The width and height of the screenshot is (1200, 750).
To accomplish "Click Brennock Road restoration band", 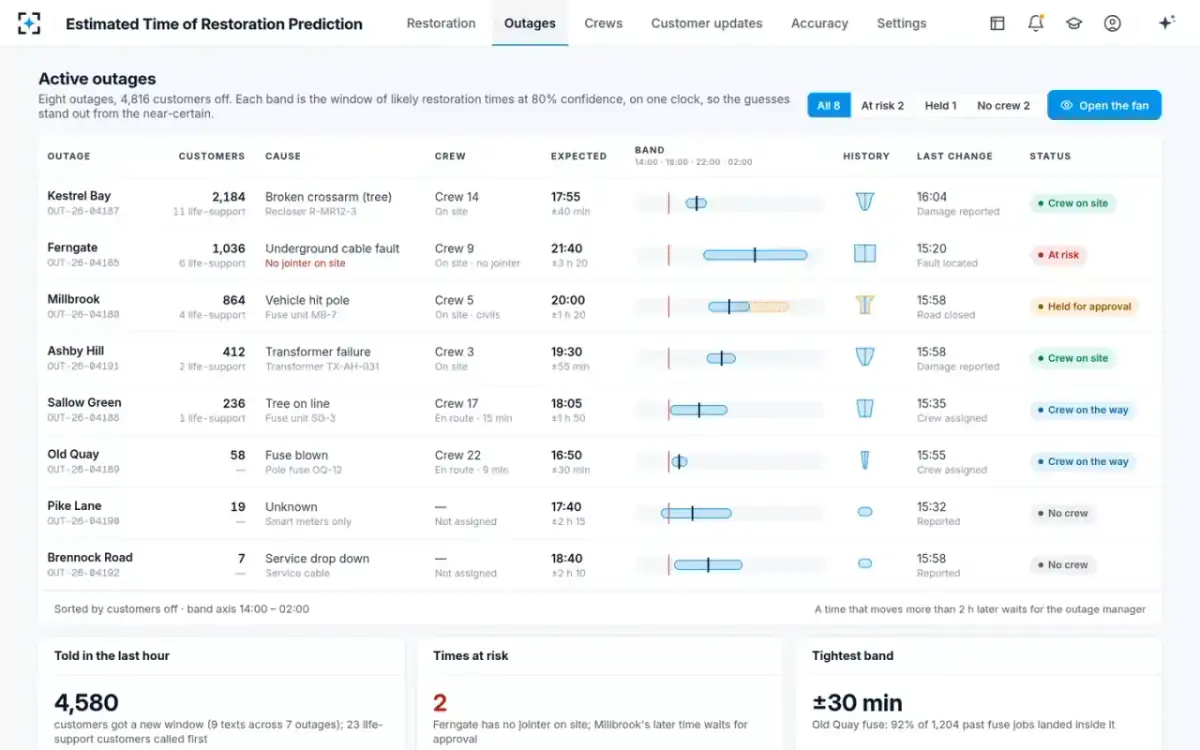I will click(x=708, y=565).
